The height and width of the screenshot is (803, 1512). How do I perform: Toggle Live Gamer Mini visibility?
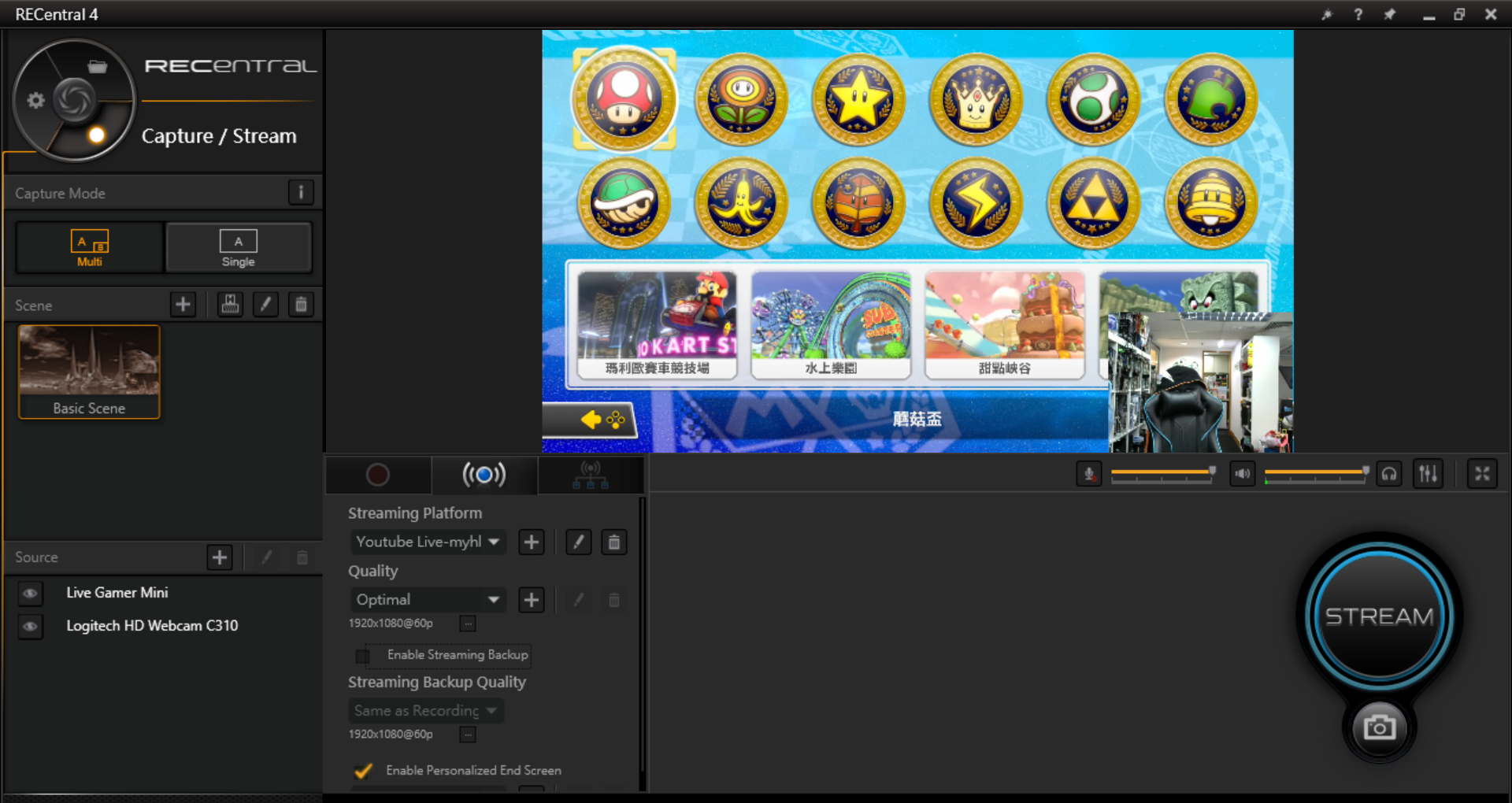coord(30,594)
